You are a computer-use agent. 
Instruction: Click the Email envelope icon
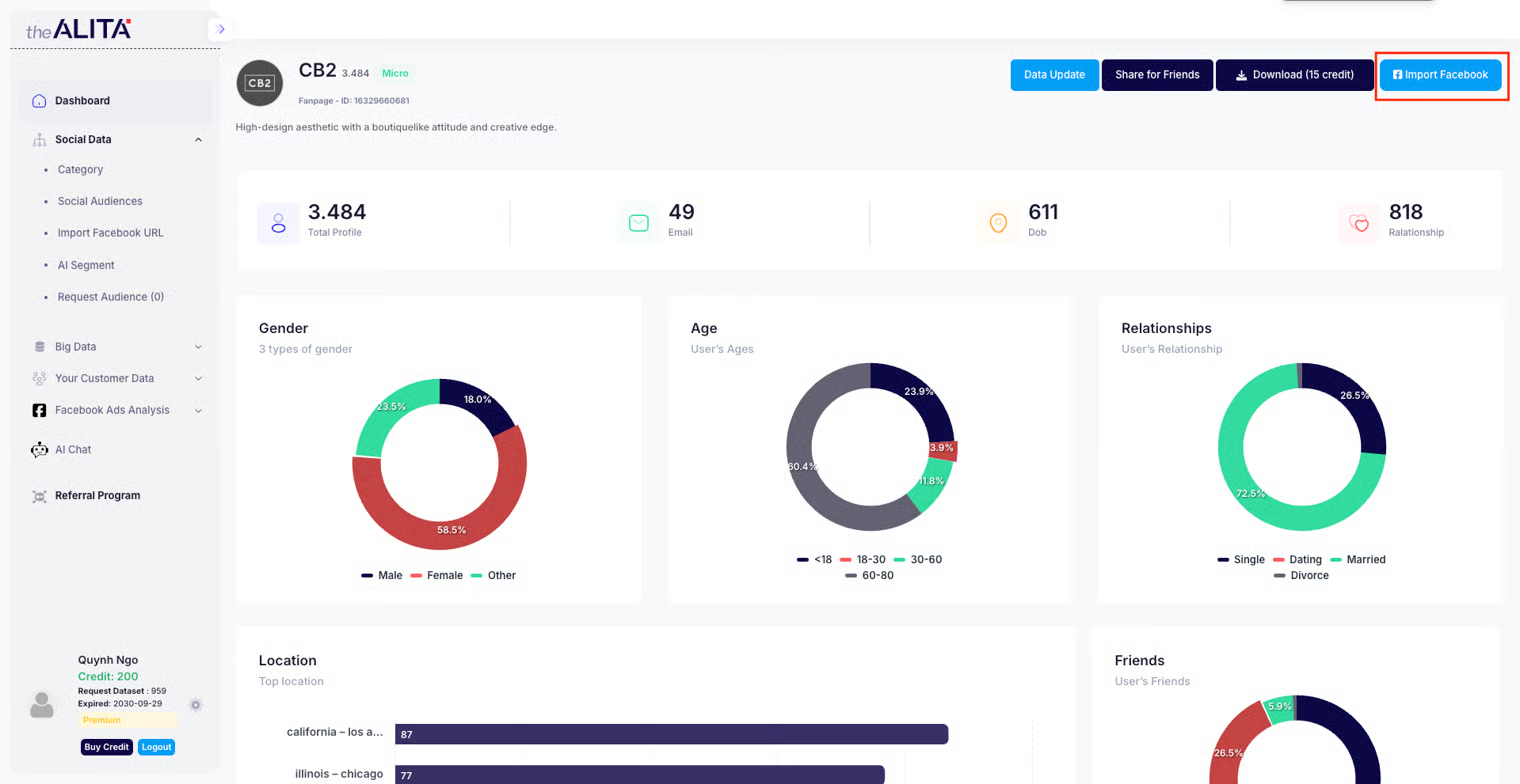(x=638, y=223)
